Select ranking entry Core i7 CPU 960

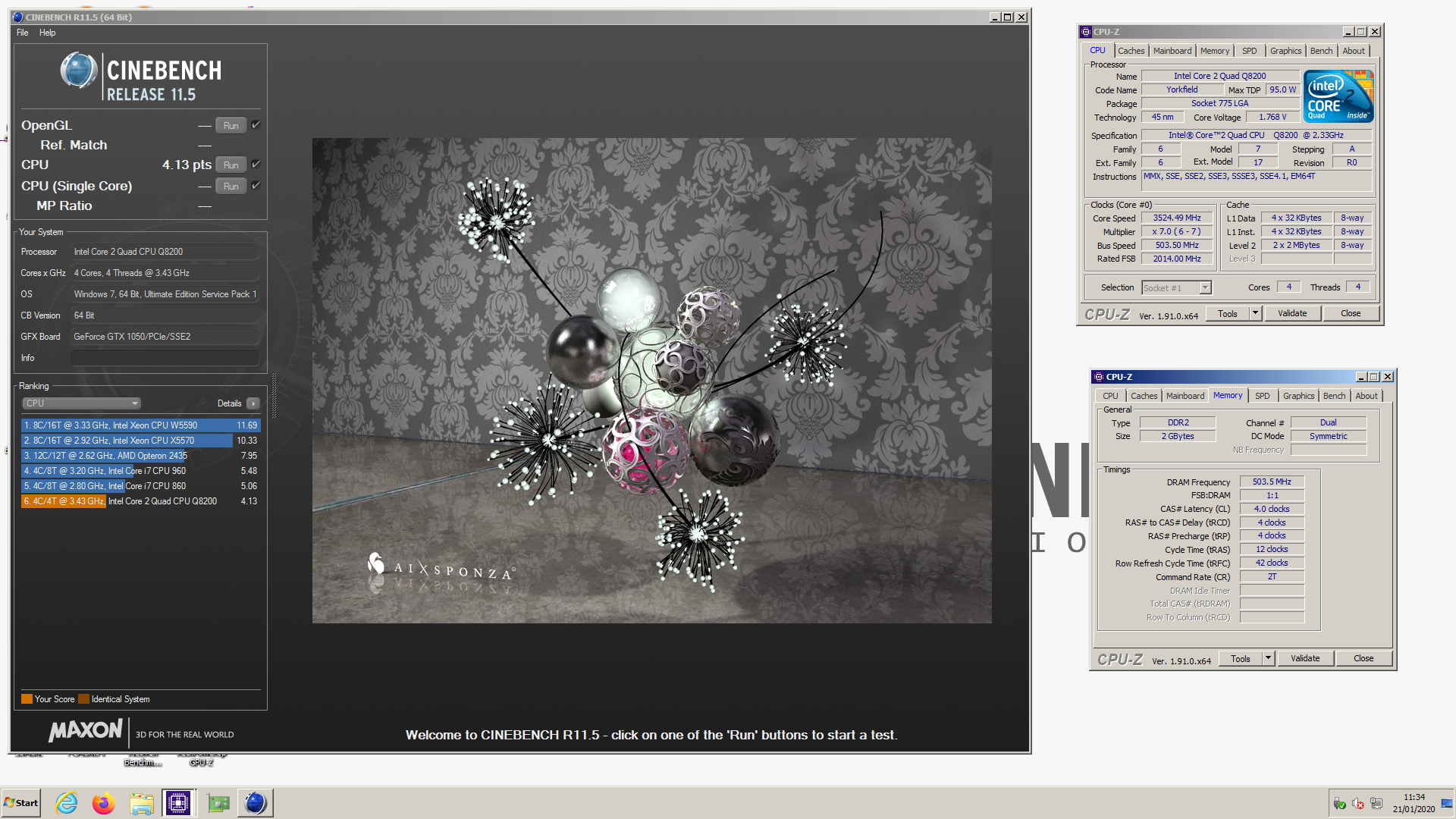coord(140,471)
